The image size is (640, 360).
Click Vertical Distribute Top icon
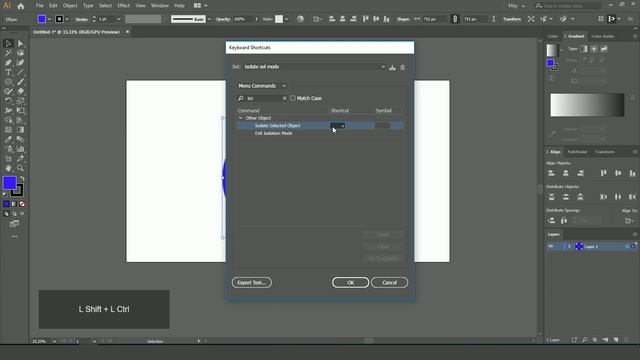point(551,197)
